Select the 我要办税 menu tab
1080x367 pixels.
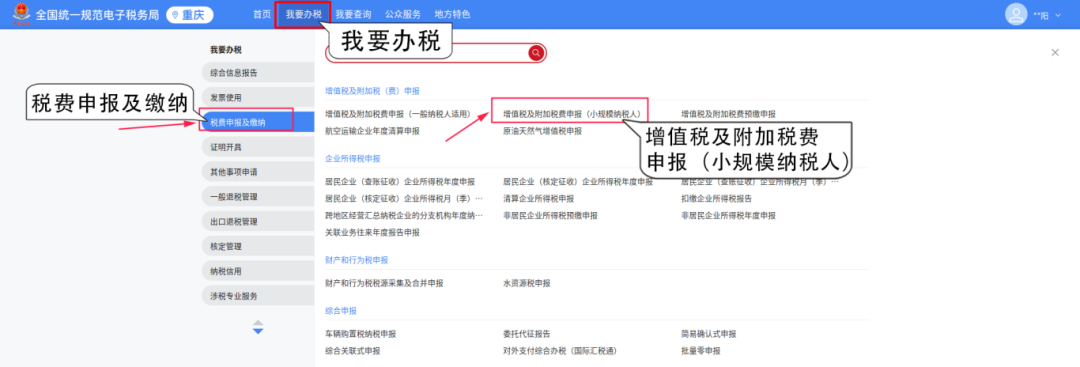click(303, 14)
